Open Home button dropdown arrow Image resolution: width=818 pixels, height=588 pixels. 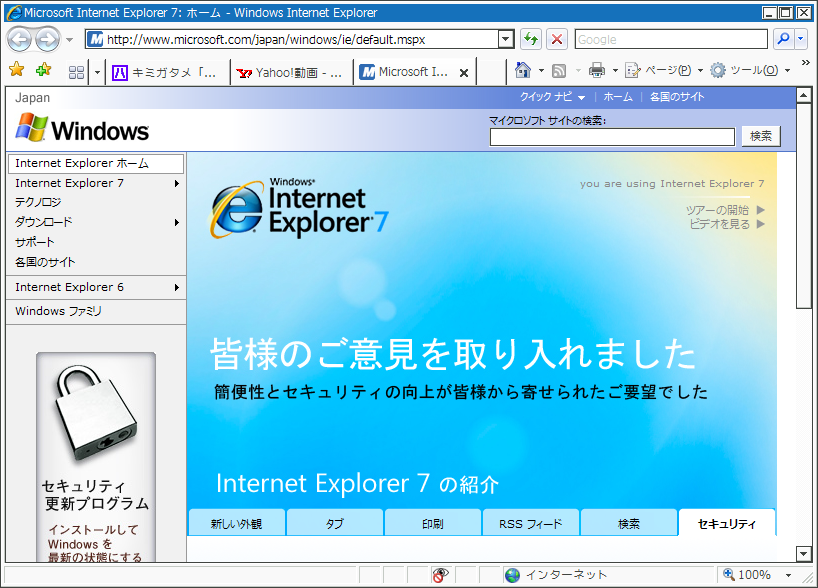click(x=541, y=70)
